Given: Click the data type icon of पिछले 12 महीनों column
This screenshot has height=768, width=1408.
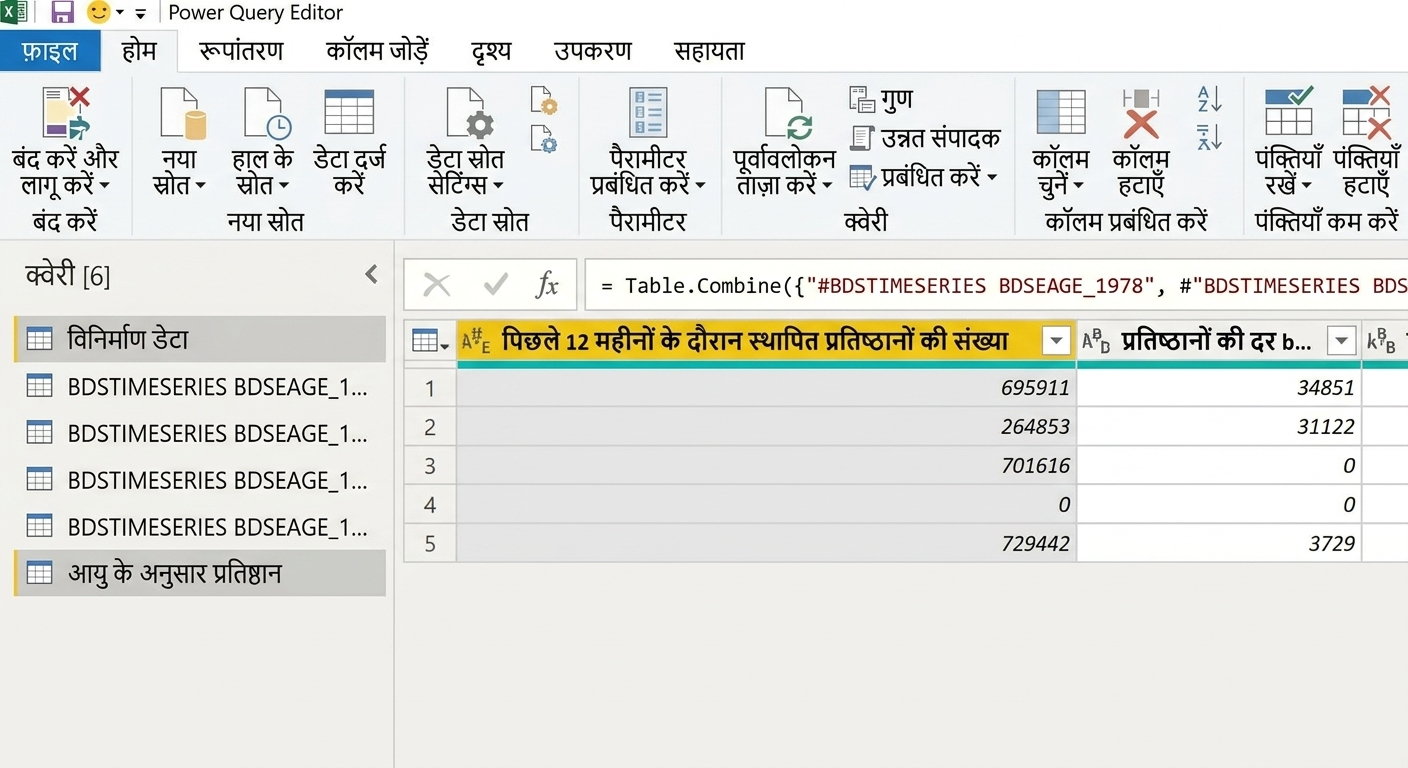Looking at the screenshot, I should click(475, 342).
